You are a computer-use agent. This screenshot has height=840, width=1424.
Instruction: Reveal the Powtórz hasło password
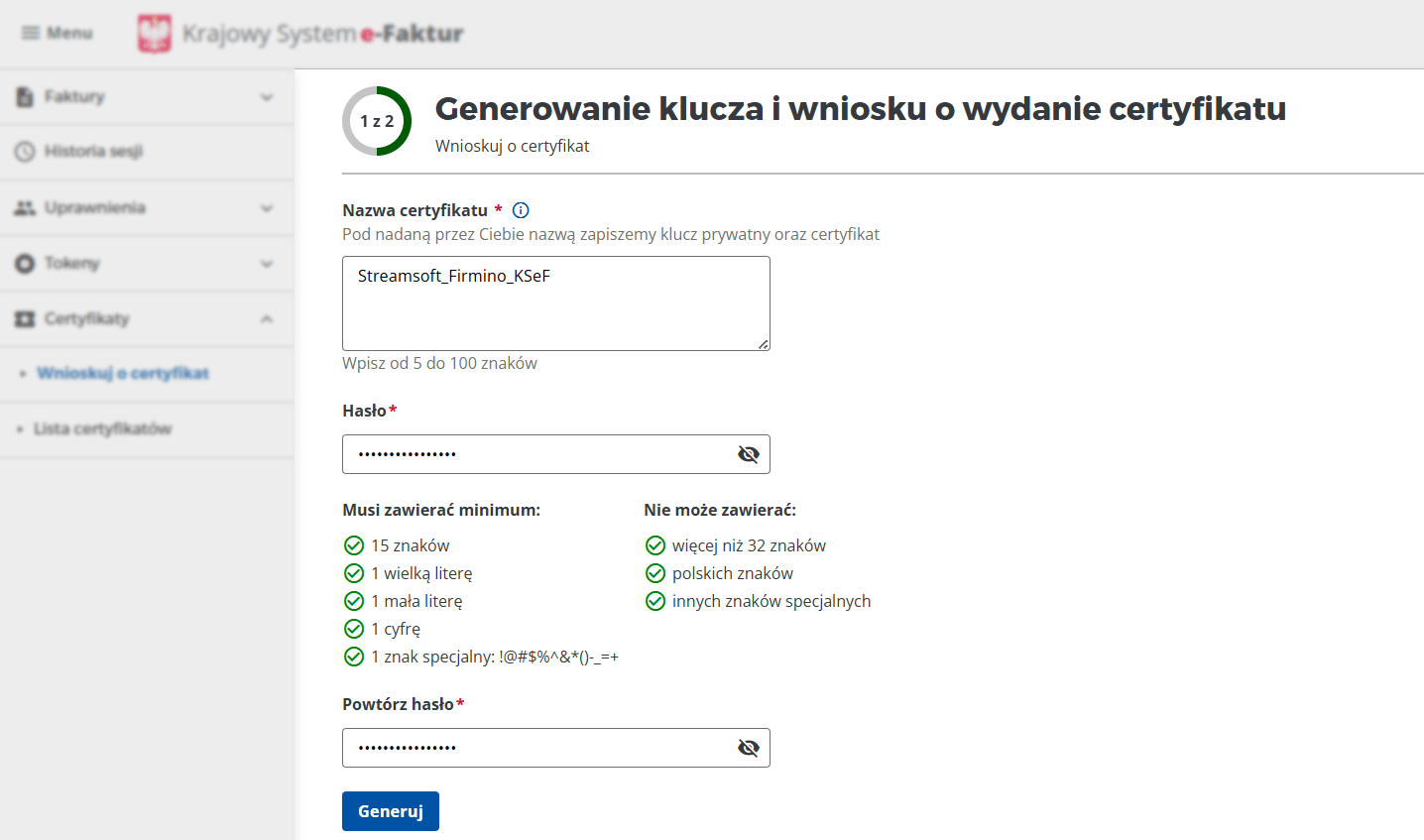click(x=749, y=747)
